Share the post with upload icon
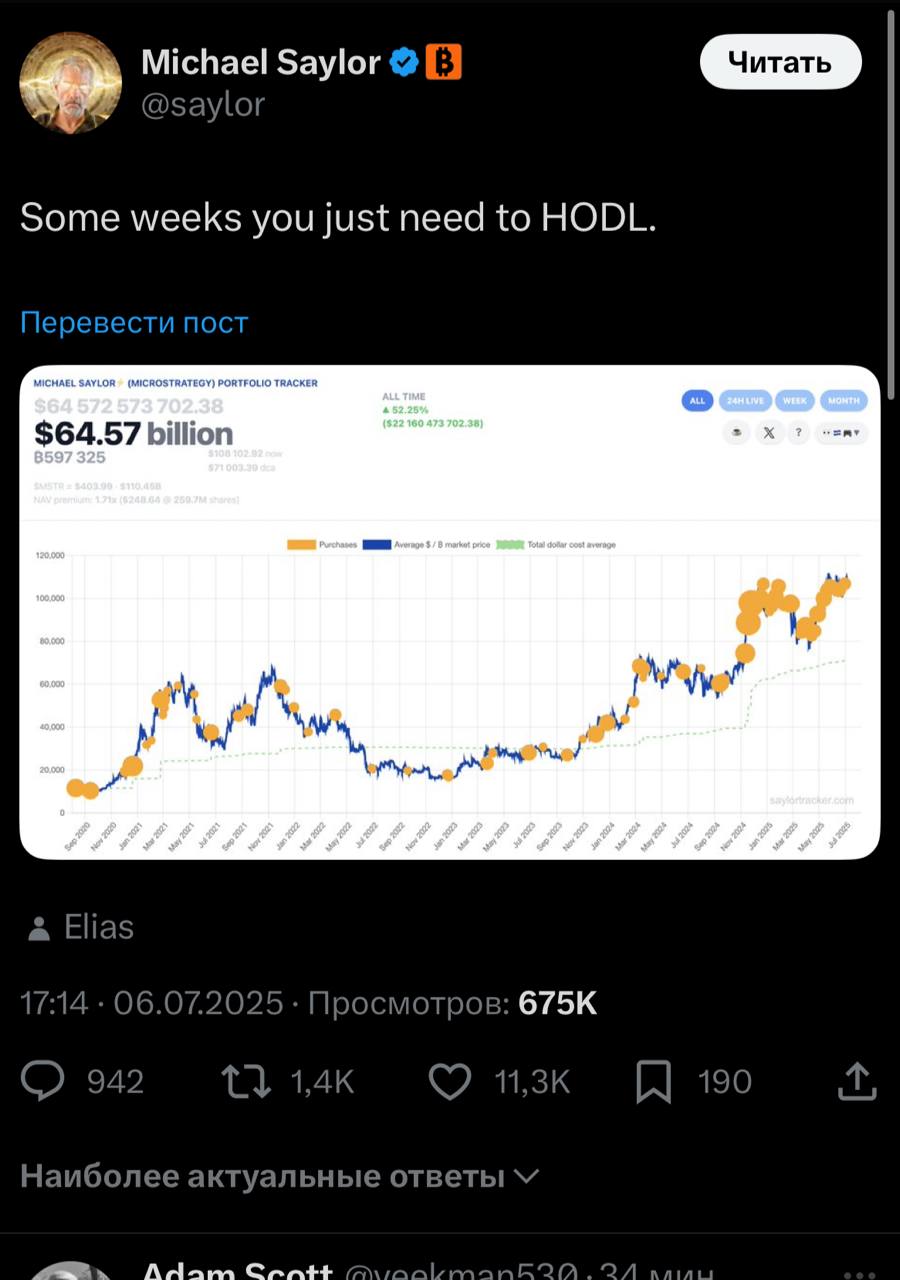The width and height of the screenshot is (900, 1280). 857,1081
